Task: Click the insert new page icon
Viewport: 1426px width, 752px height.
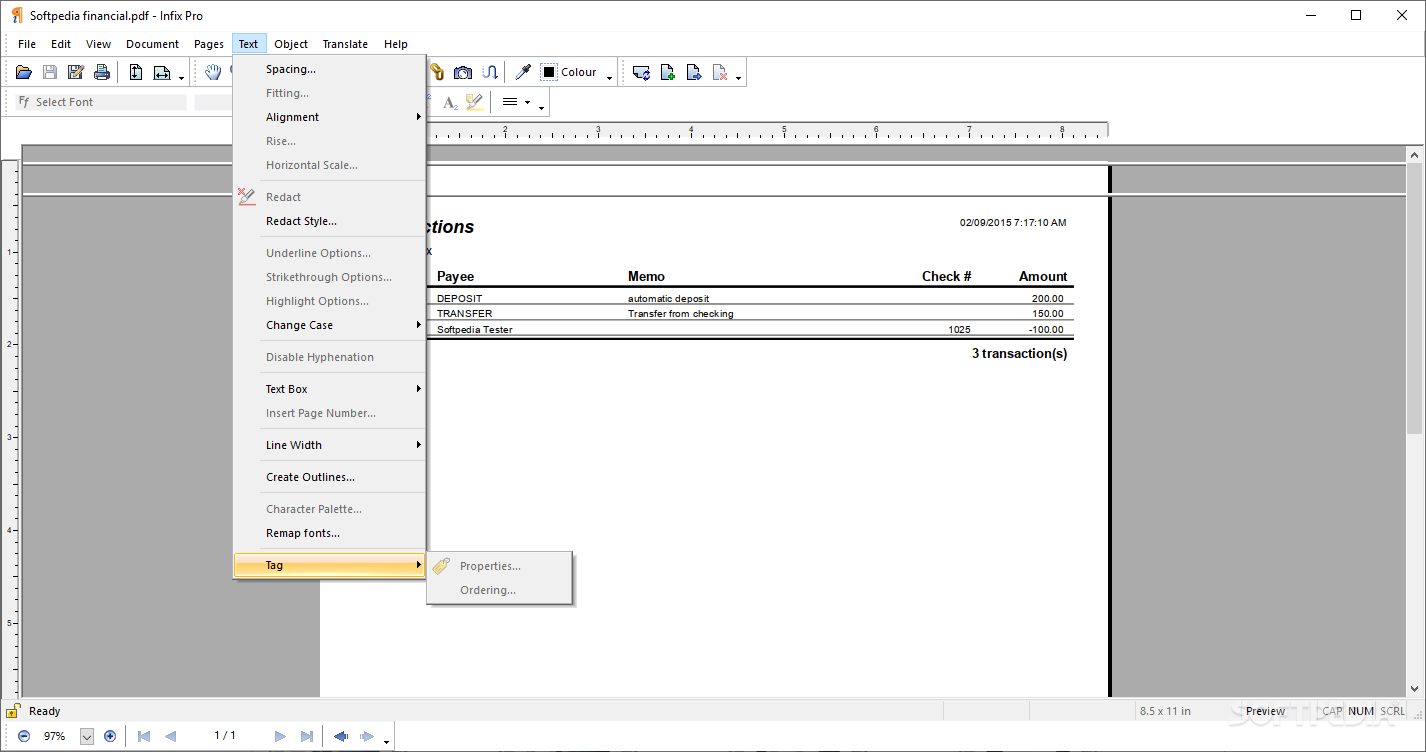Action: click(668, 72)
